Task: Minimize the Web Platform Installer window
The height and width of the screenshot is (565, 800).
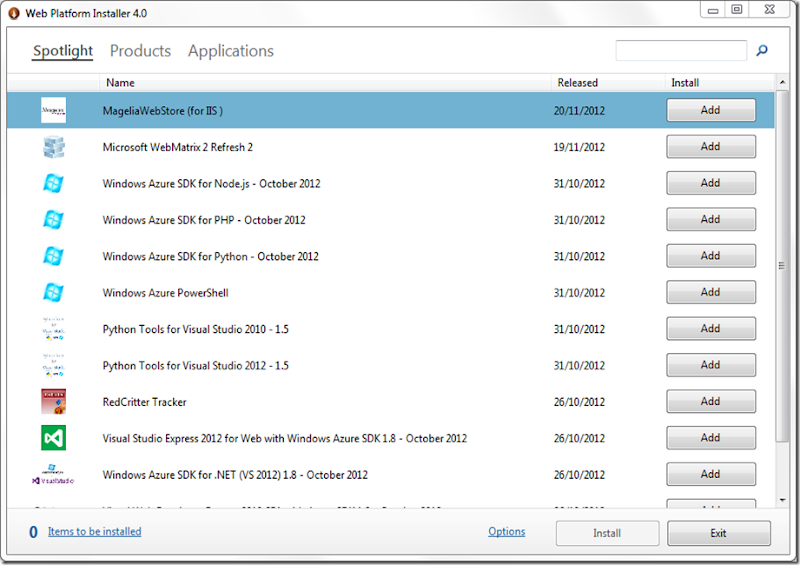Action: coord(713,9)
